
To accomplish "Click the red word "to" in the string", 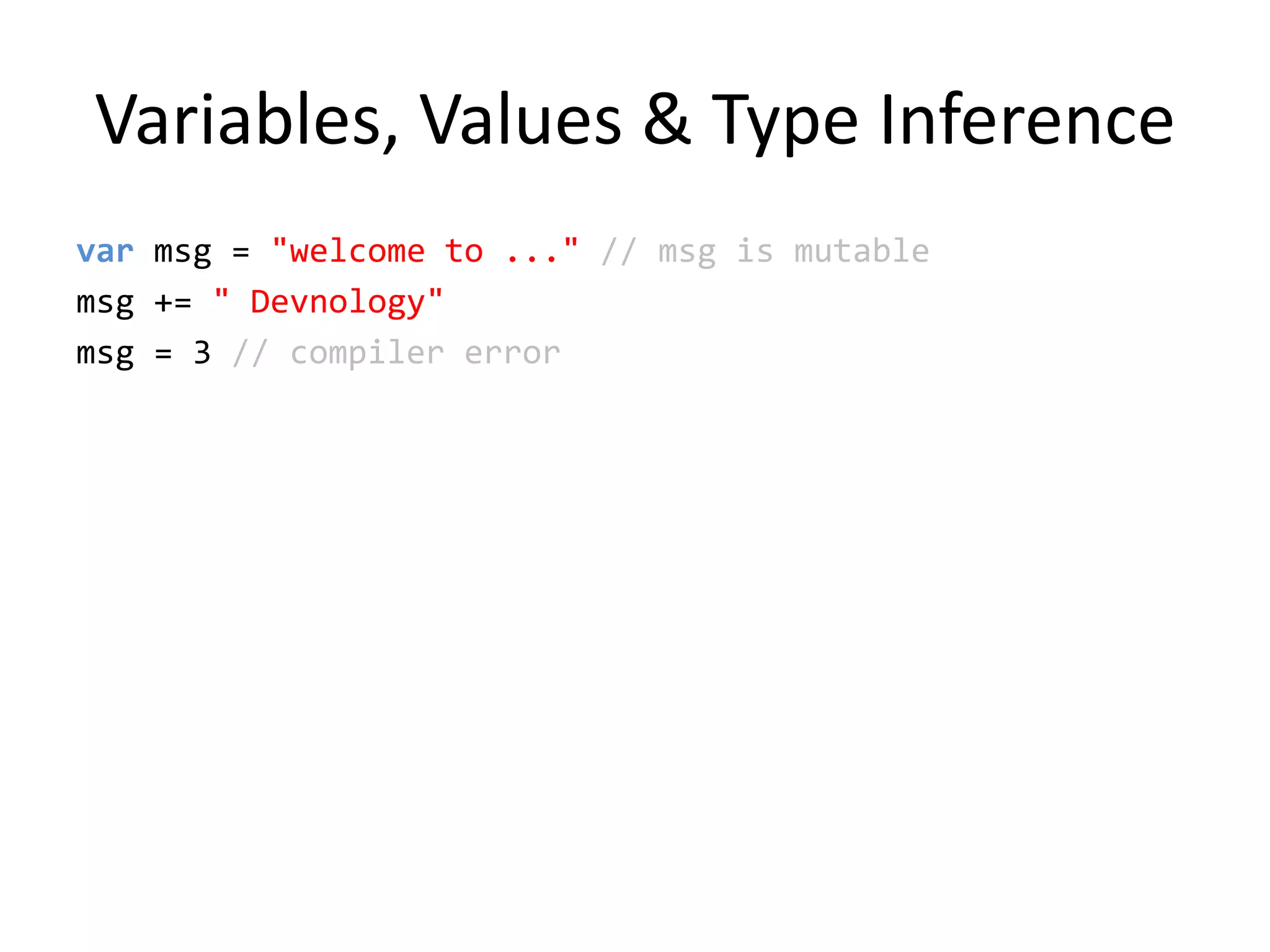I will point(464,252).
